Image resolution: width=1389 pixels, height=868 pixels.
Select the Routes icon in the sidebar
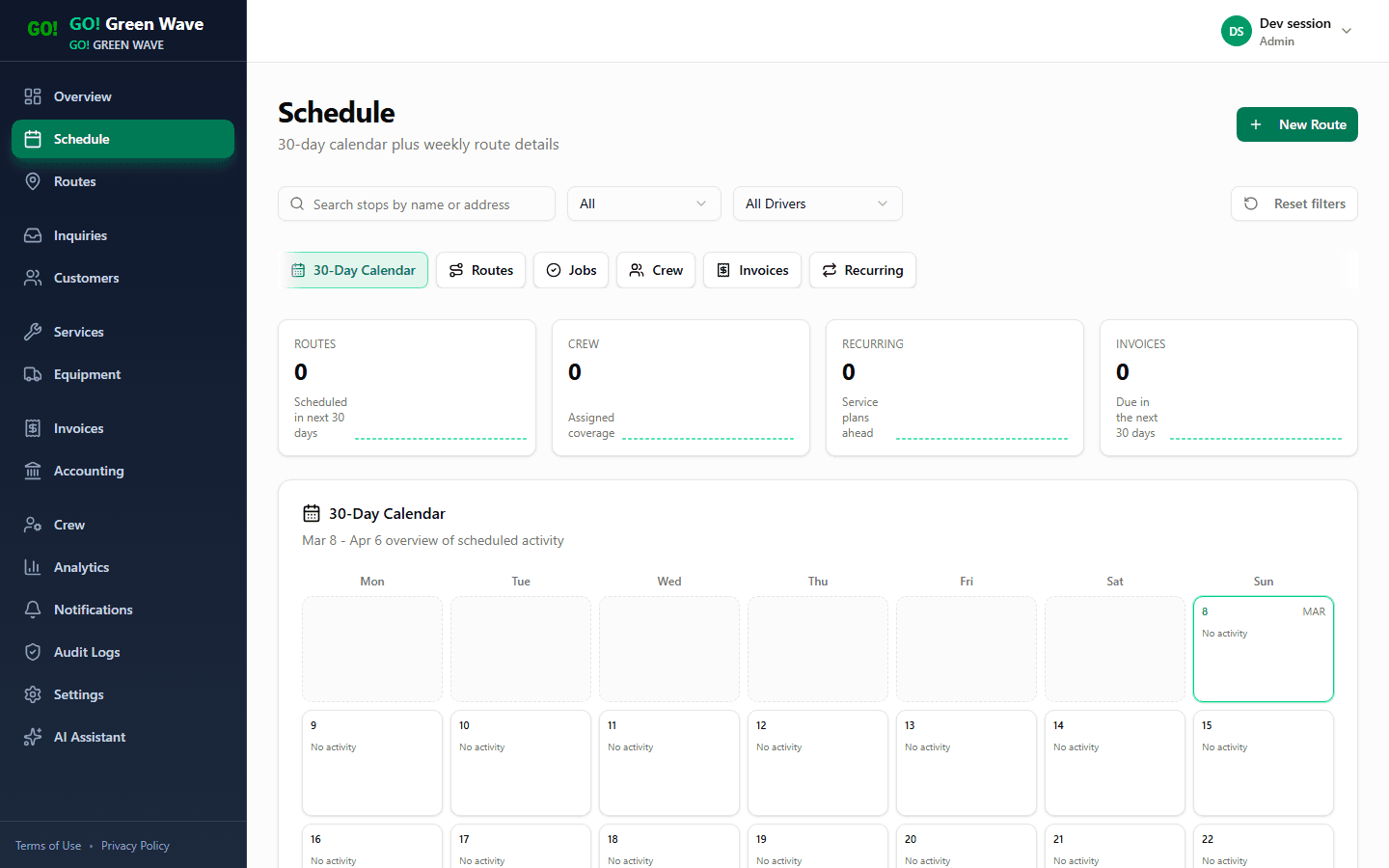pyautogui.click(x=32, y=181)
